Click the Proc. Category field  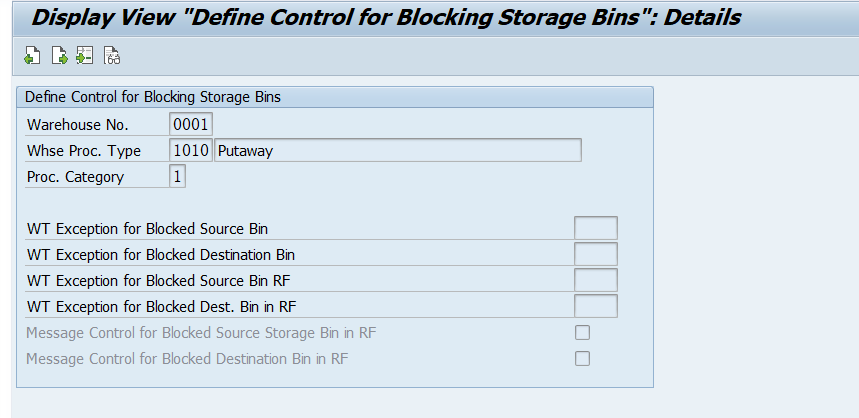178,177
